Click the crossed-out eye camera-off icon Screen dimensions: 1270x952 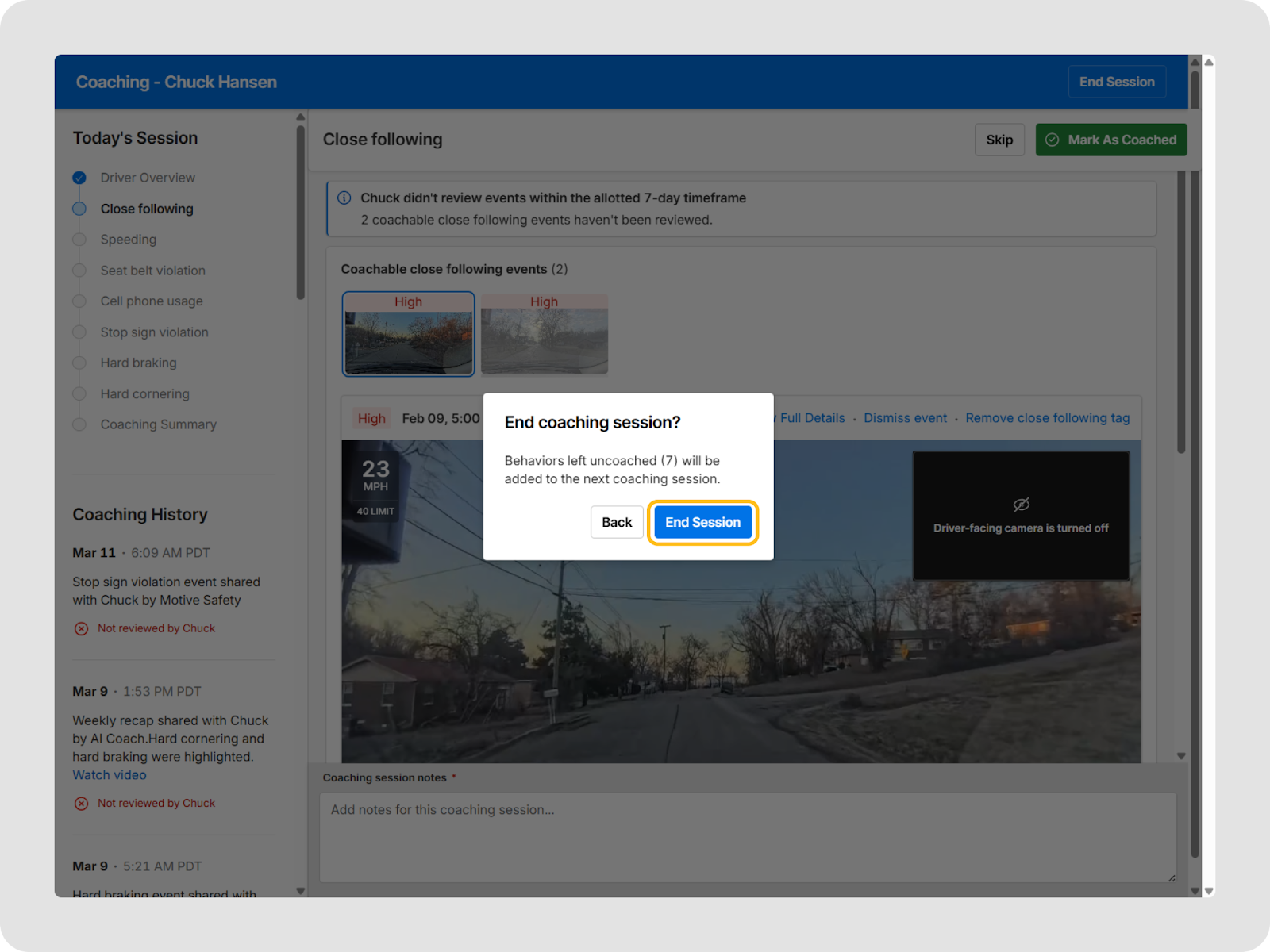pos(1021,505)
